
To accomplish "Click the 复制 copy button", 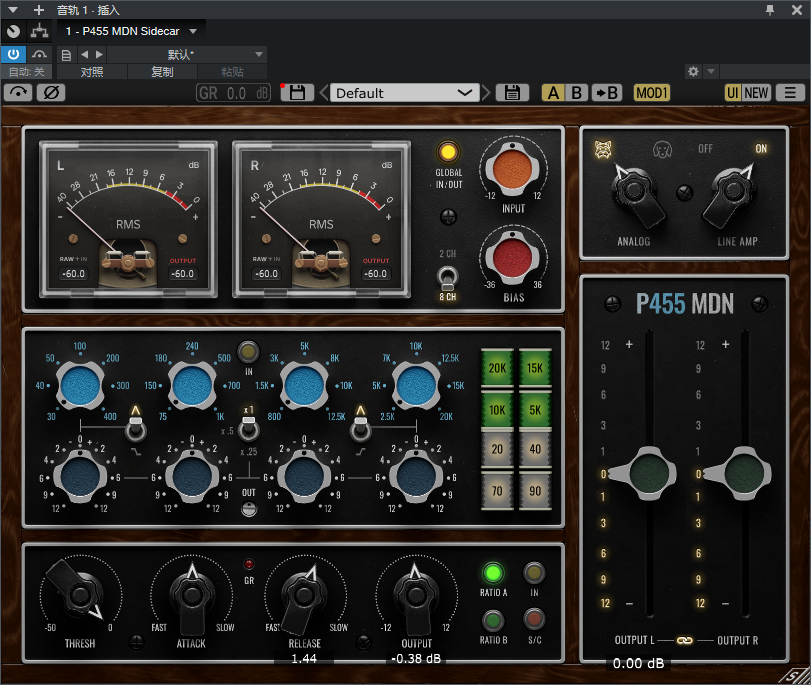I will click(162, 72).
